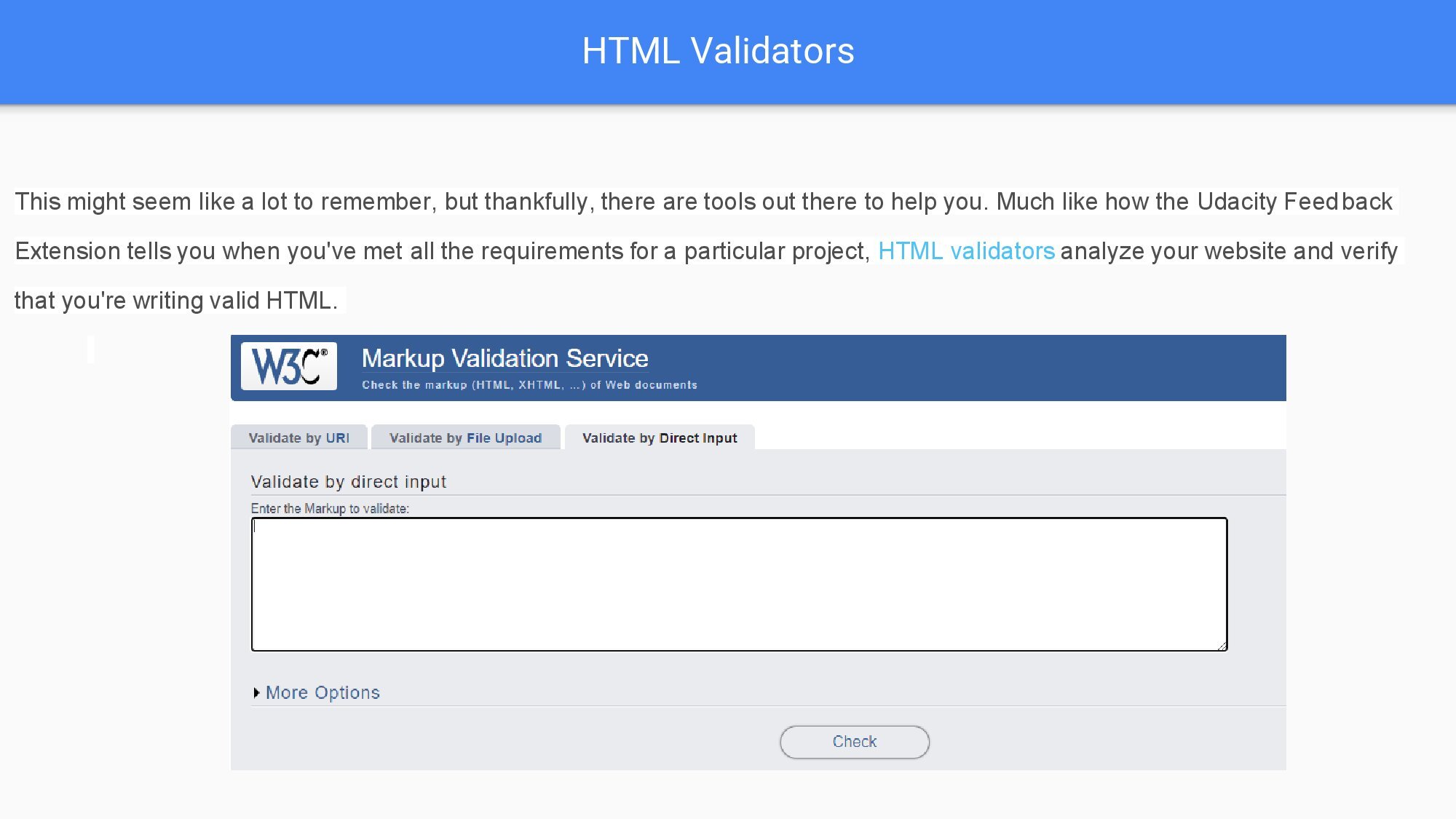
Task: Click the 'Enter the Markup to validate' label
Action: pos(330,509)
